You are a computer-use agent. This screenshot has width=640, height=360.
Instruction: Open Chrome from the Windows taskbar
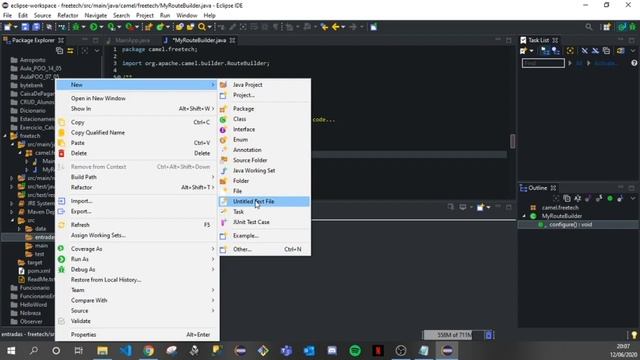click(149, 351)
